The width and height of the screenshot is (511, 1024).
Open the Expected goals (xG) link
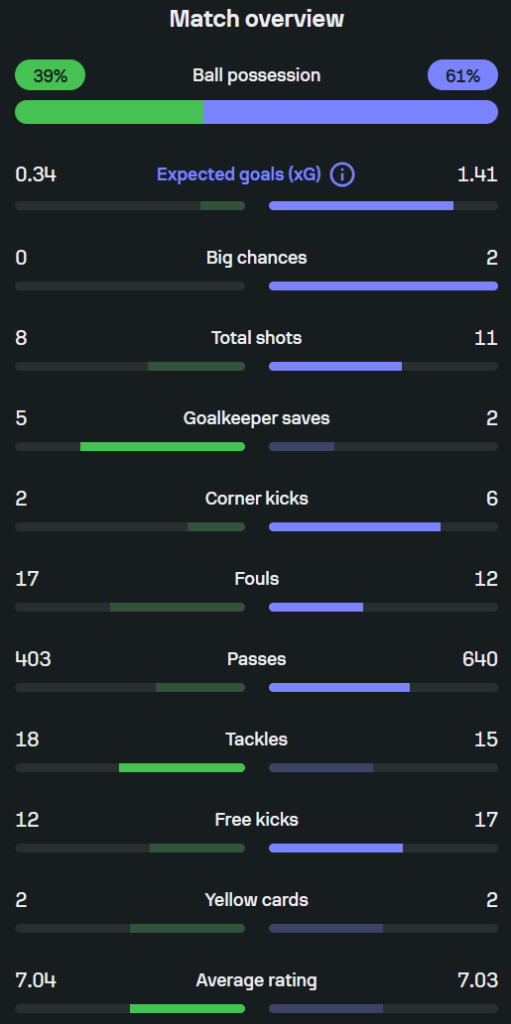point(239,175)
